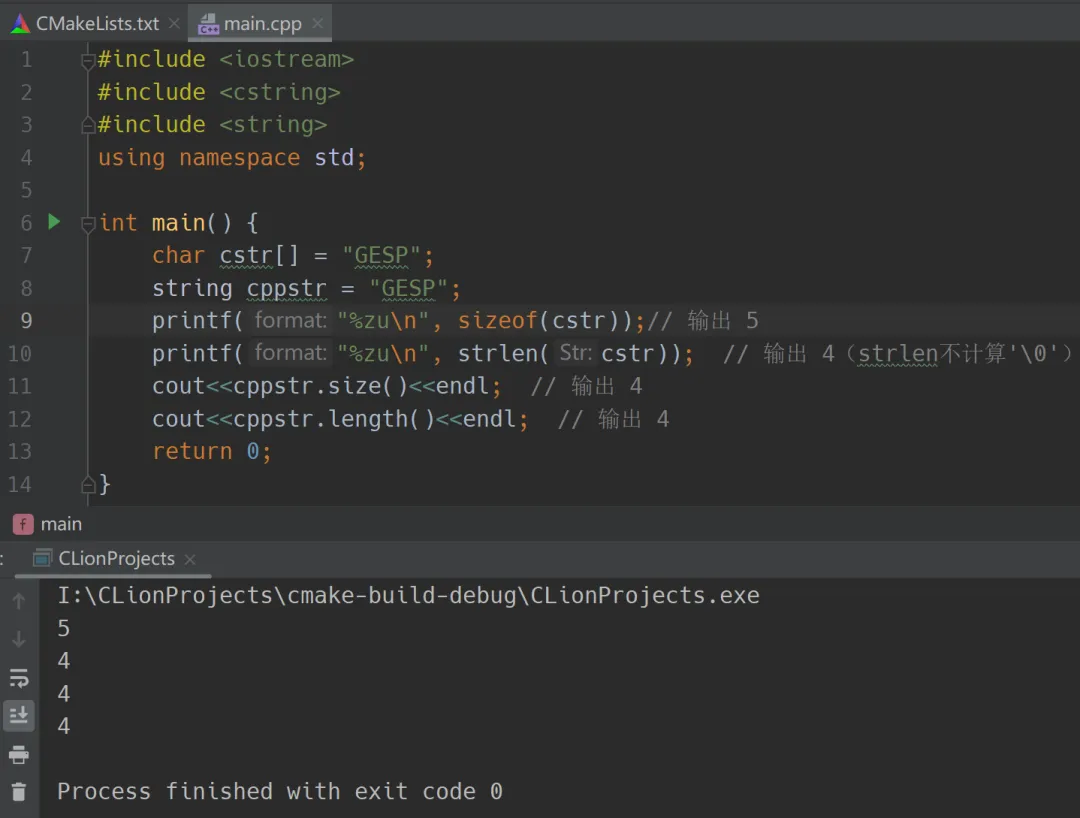Click the executable path in console output
This screenshot has height=818, width=1080.
(x=408, y=595)
